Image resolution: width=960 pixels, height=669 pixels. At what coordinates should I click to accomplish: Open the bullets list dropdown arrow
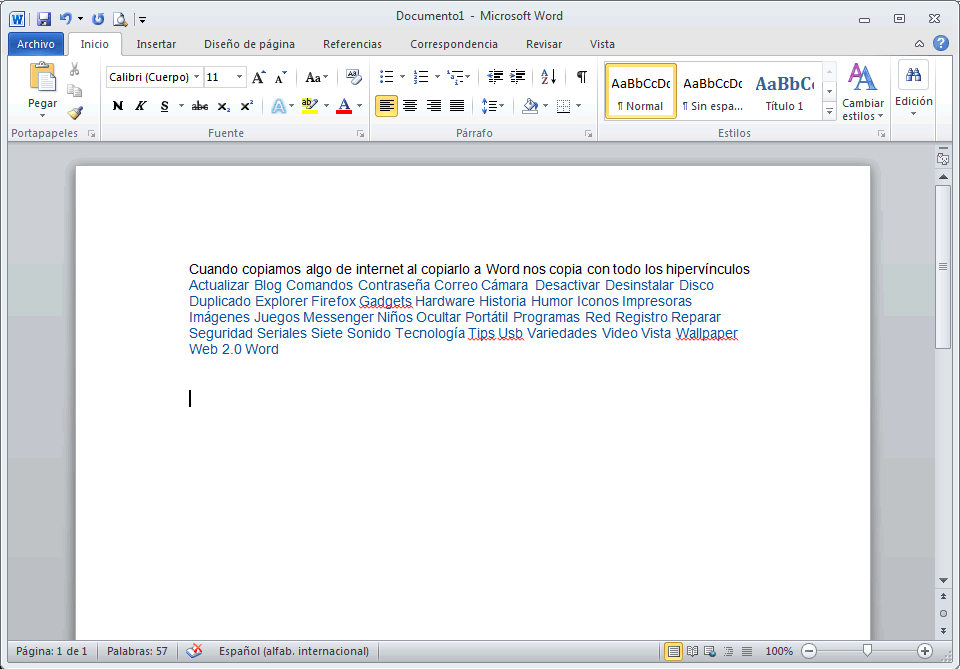pos(402,77)
